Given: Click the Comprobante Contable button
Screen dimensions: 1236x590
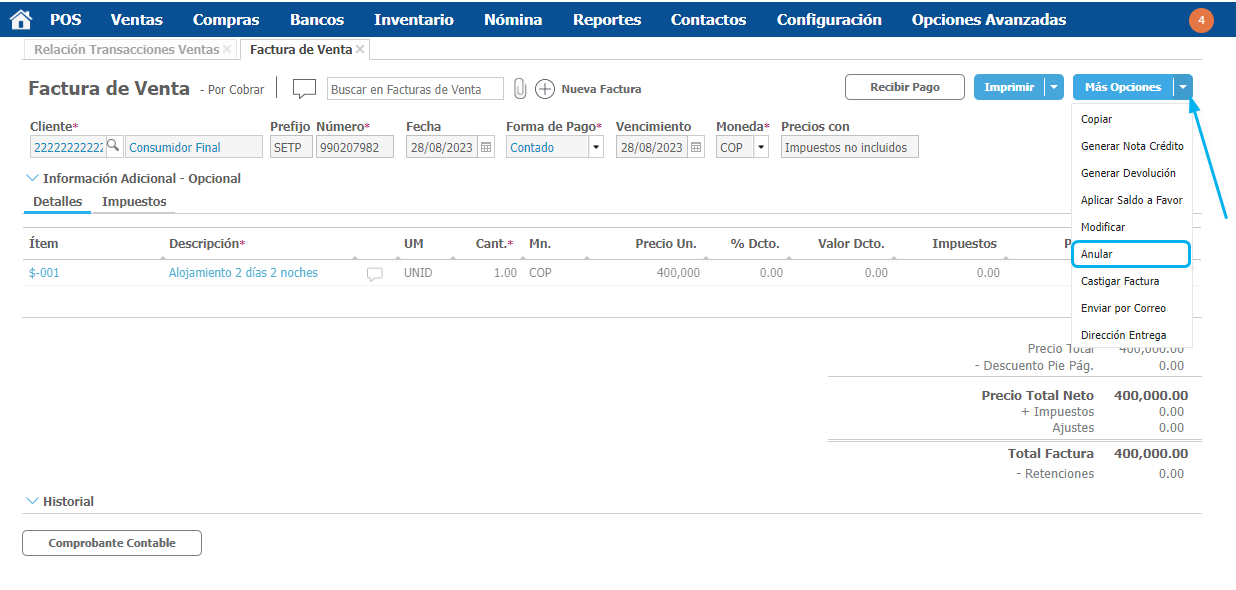Looking at the screenshot, I should 112,543.
